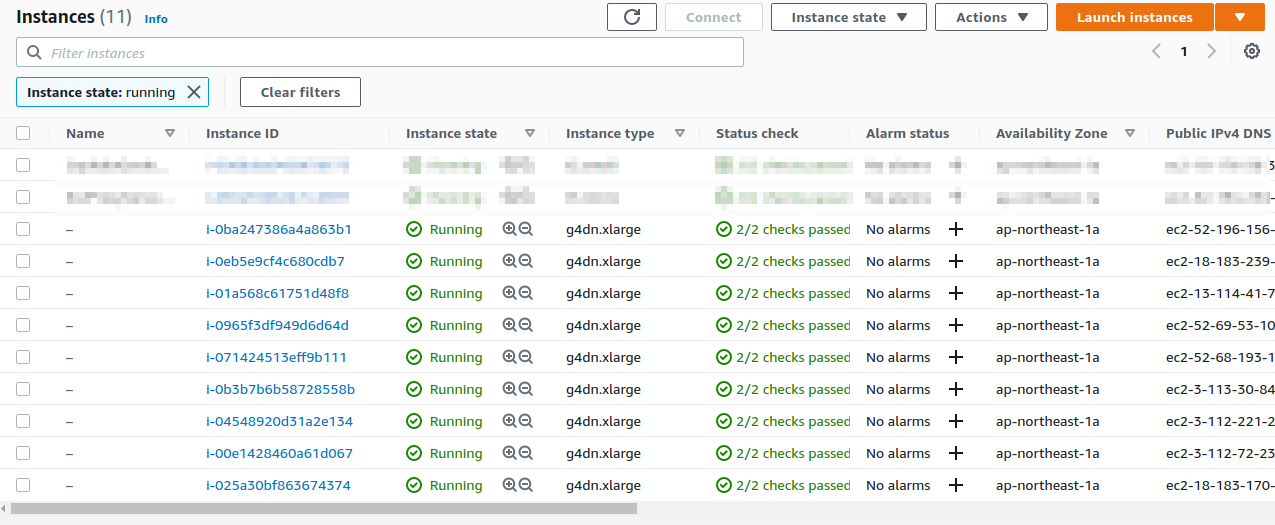Select checkbox for i-0eb5e9cf4c680cdb7

(23, 261)
